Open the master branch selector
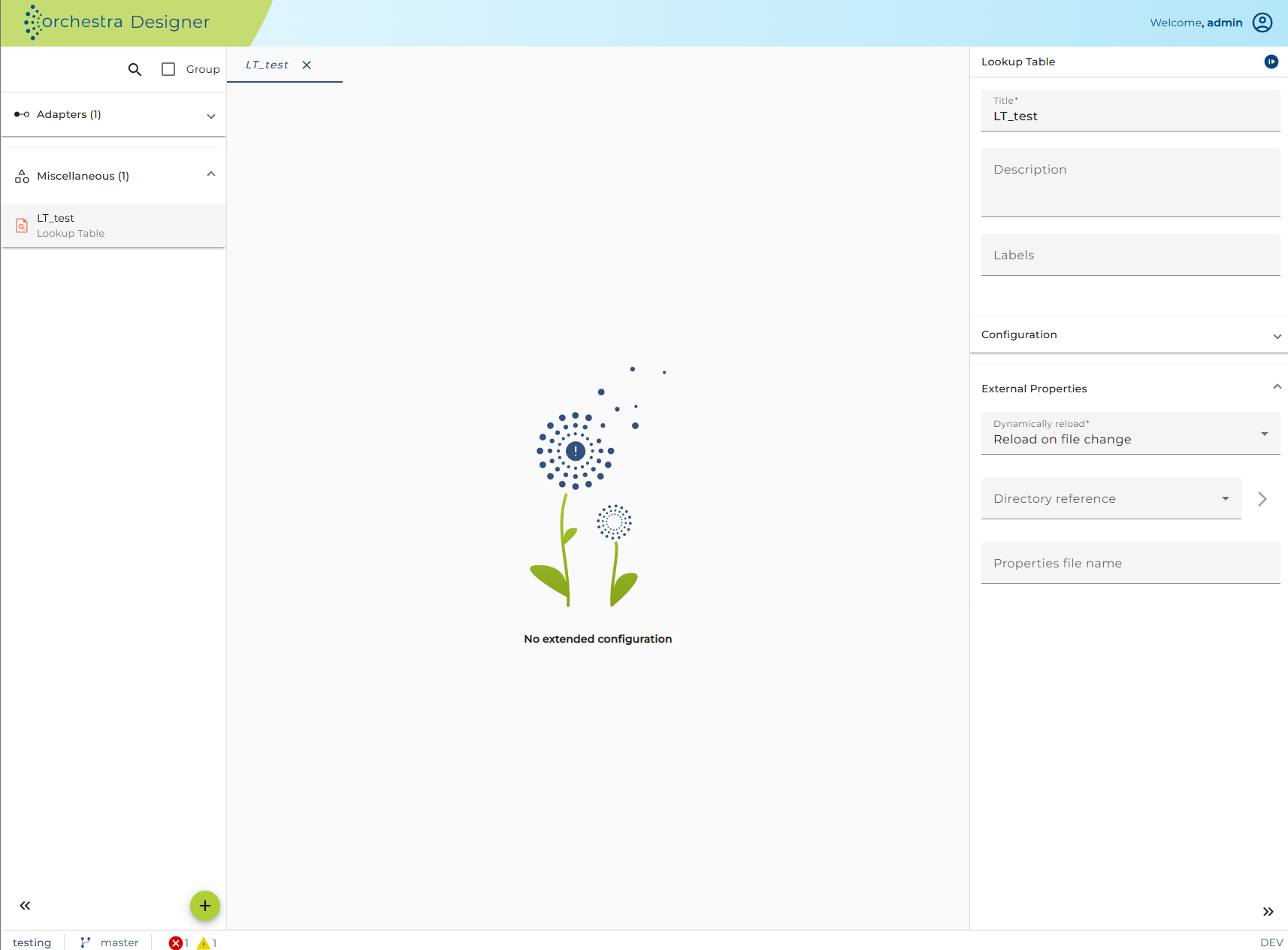The height and width of the screenshot is (950, 1288). coord(110,942)
